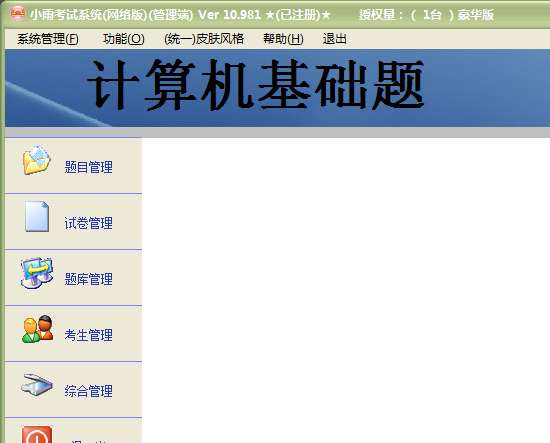Select the 综合管理 text label
The image size is (550, 443).
click(89, 391)
